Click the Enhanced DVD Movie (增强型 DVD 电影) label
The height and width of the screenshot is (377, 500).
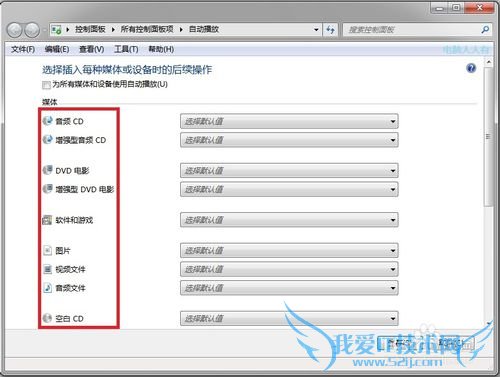[x=85, y=189]
